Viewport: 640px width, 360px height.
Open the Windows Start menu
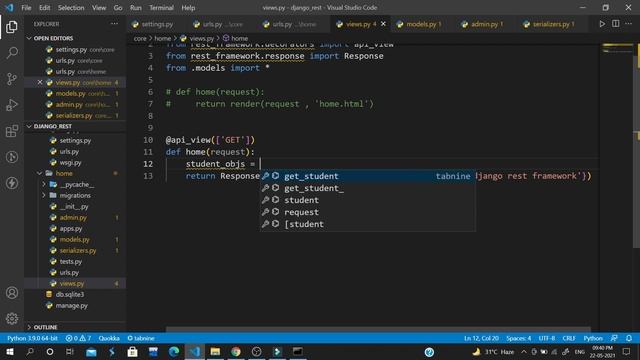coord(9,351)
